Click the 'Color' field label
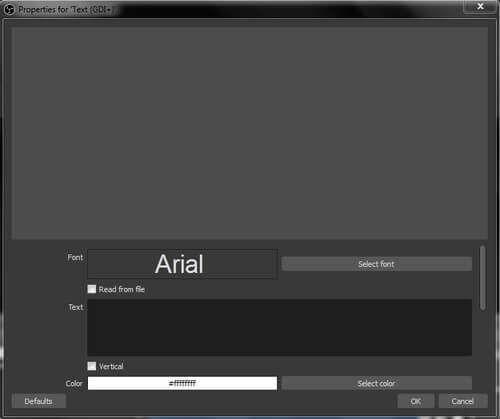The height and width of the screenshot is (419, 500). pos(74,384)
